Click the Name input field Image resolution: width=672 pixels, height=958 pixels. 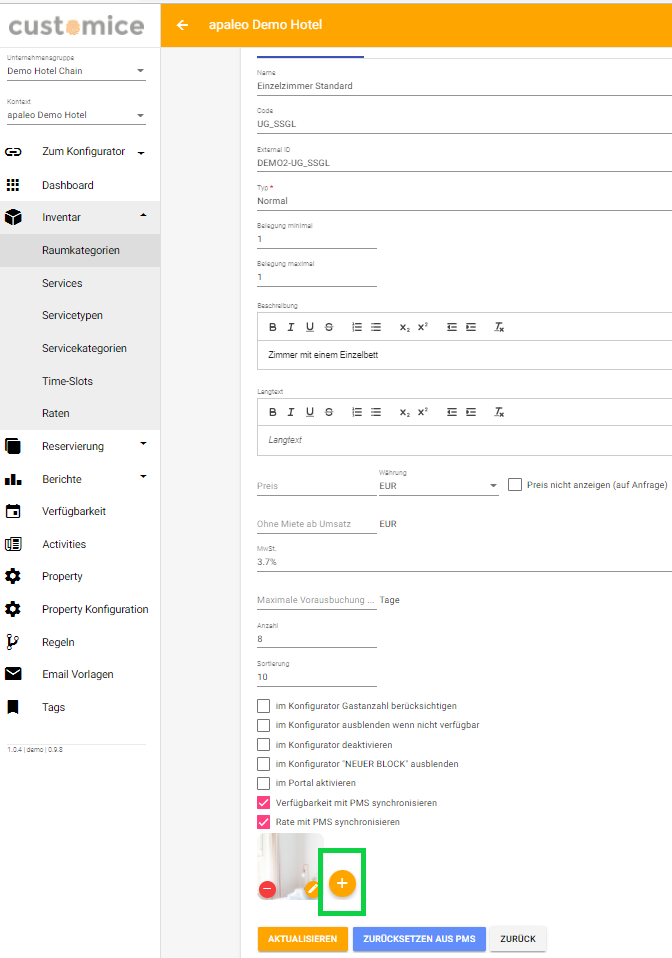[x=464, y=86]
